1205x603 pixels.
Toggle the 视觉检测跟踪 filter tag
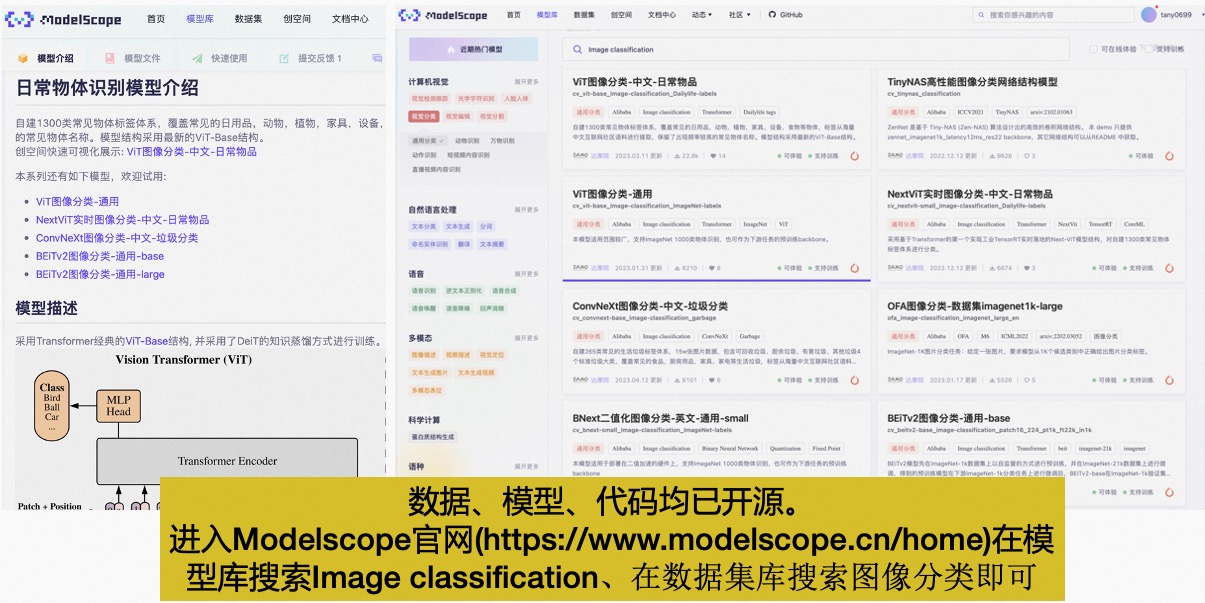[x=430, y=99]
